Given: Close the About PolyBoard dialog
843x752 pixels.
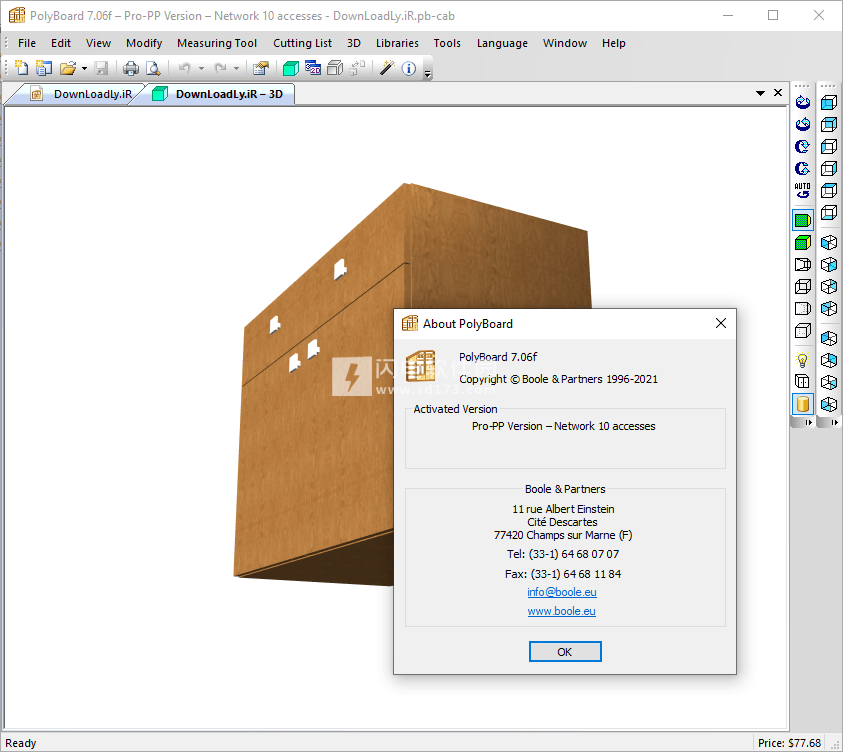Looking at the screenshot, I should [721, 323].
